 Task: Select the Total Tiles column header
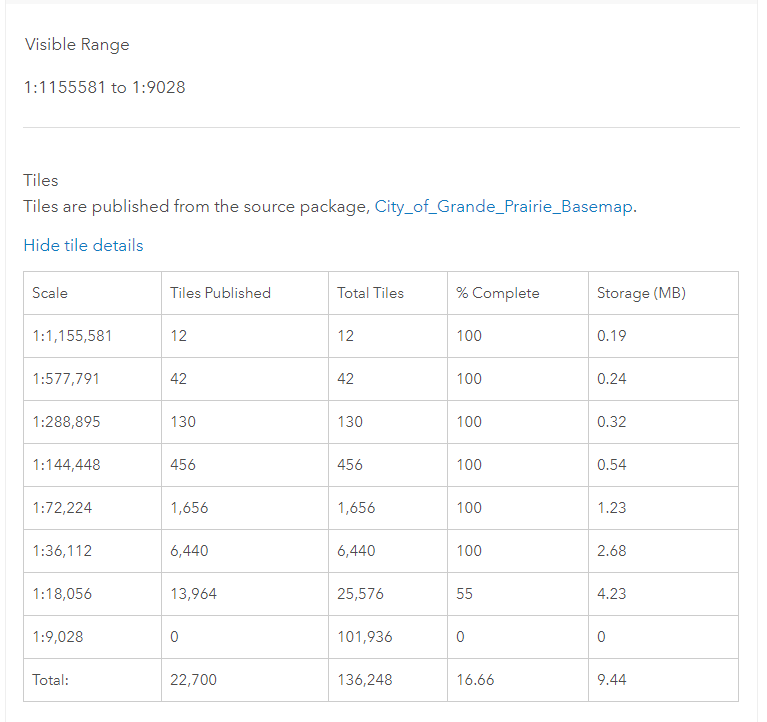[x=388, y=293]
